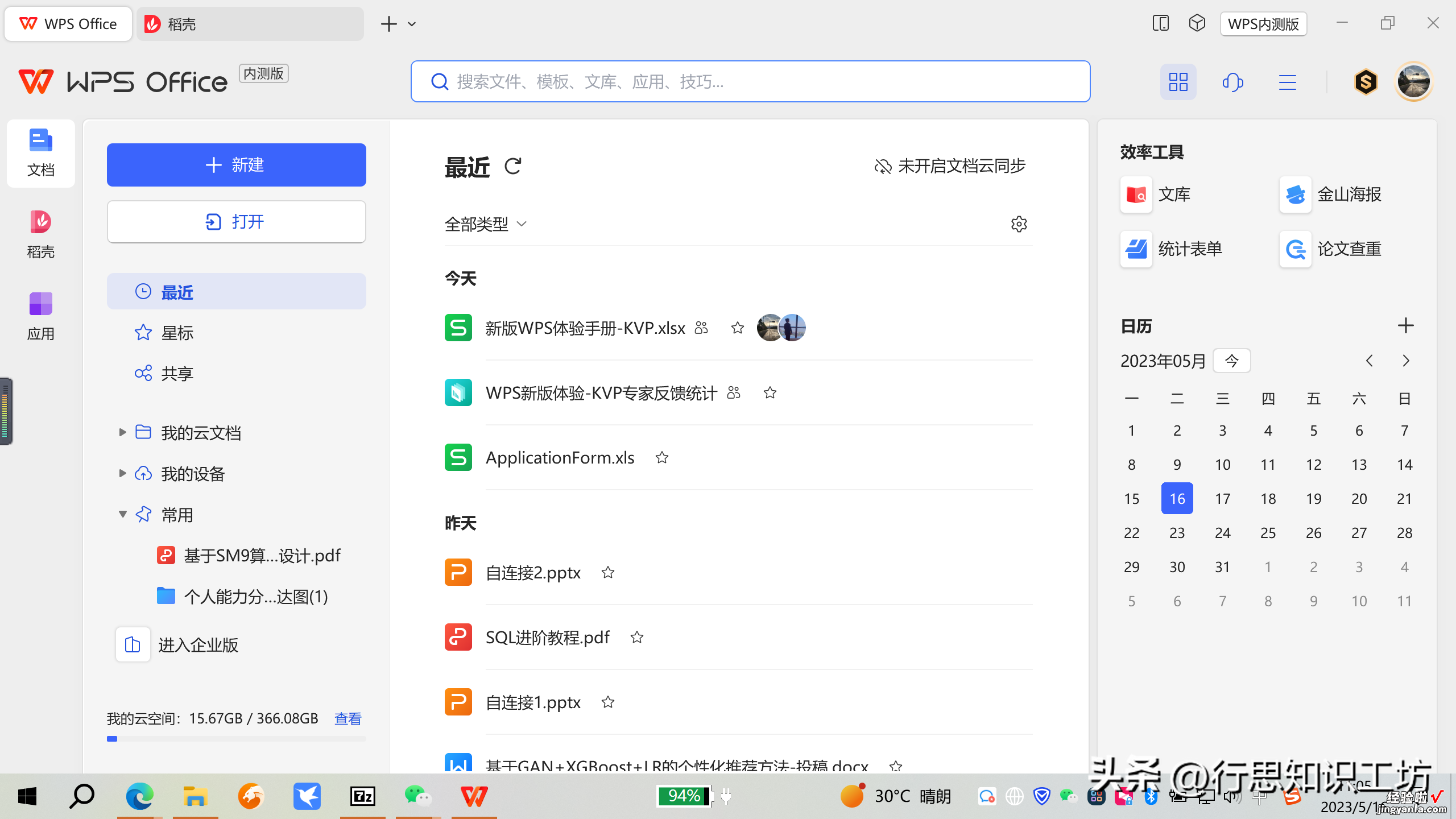The width and height of the screenshot is (1456, 819).
Task: Click the cloud space usage bar
Action: [237, 739]
